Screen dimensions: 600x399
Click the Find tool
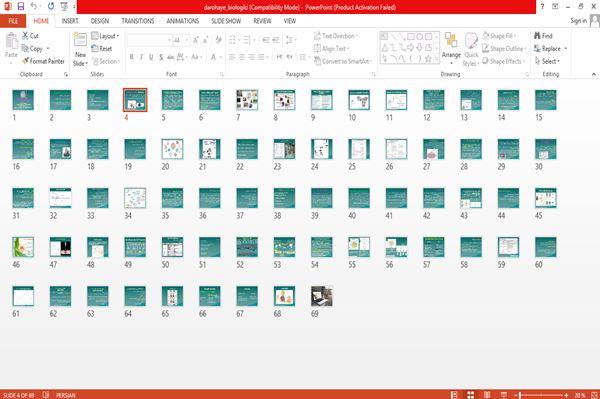543,36
